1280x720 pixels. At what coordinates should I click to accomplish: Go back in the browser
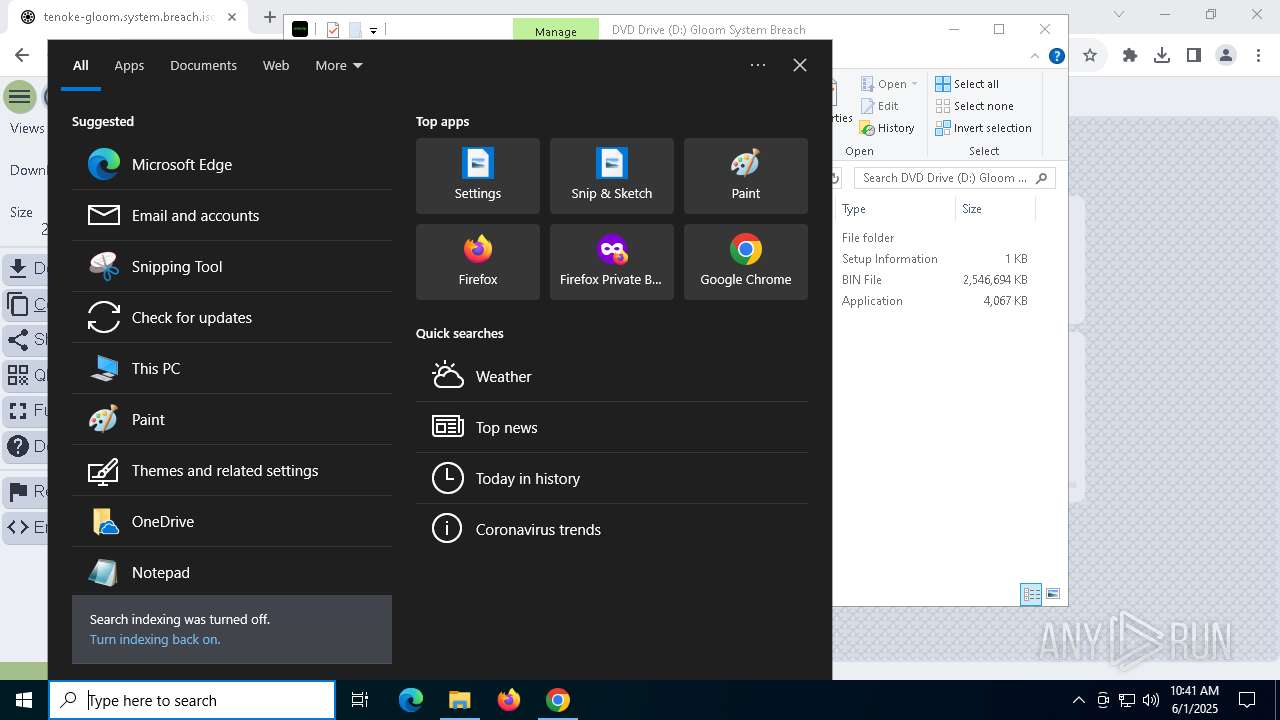[22, 56]
